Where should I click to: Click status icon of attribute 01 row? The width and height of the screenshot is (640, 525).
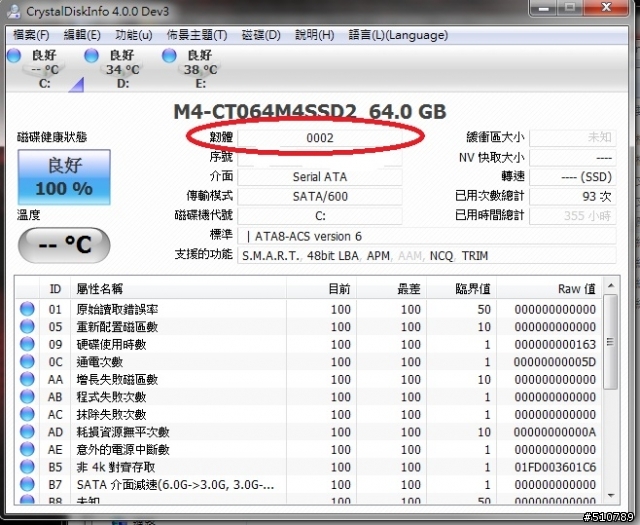tap(27, 309)
